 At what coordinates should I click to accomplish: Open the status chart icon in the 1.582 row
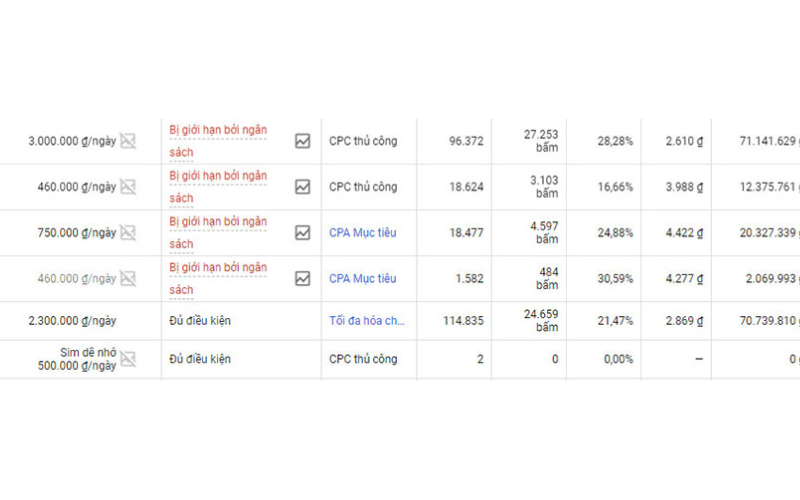(x=302, y=279)
